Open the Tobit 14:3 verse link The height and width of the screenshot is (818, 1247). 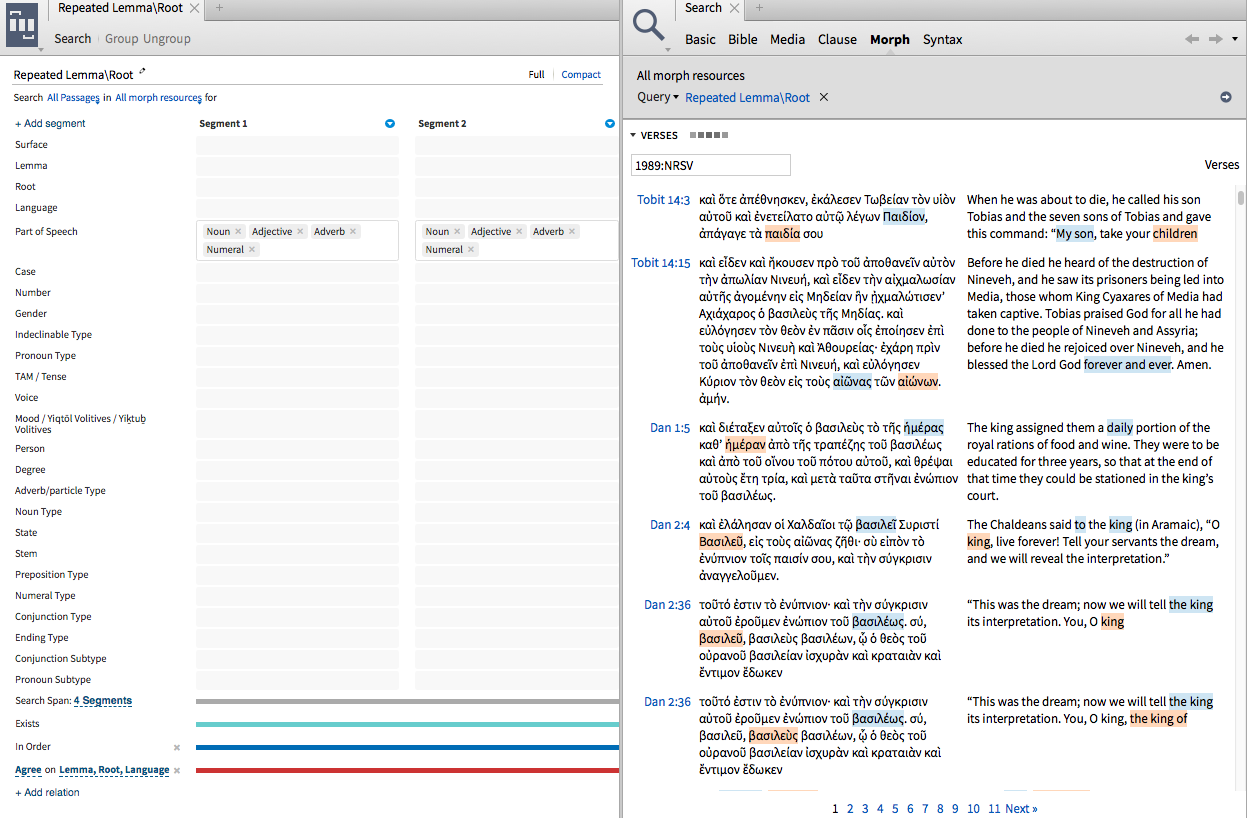pos(663,199)
